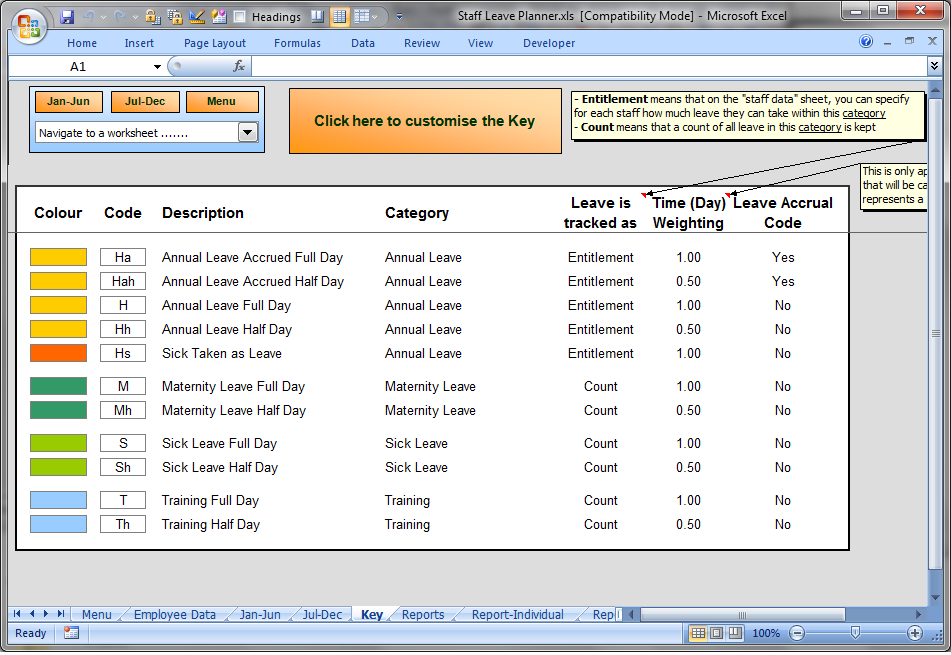Open Excel Help question mark icon

coord(866,41)
